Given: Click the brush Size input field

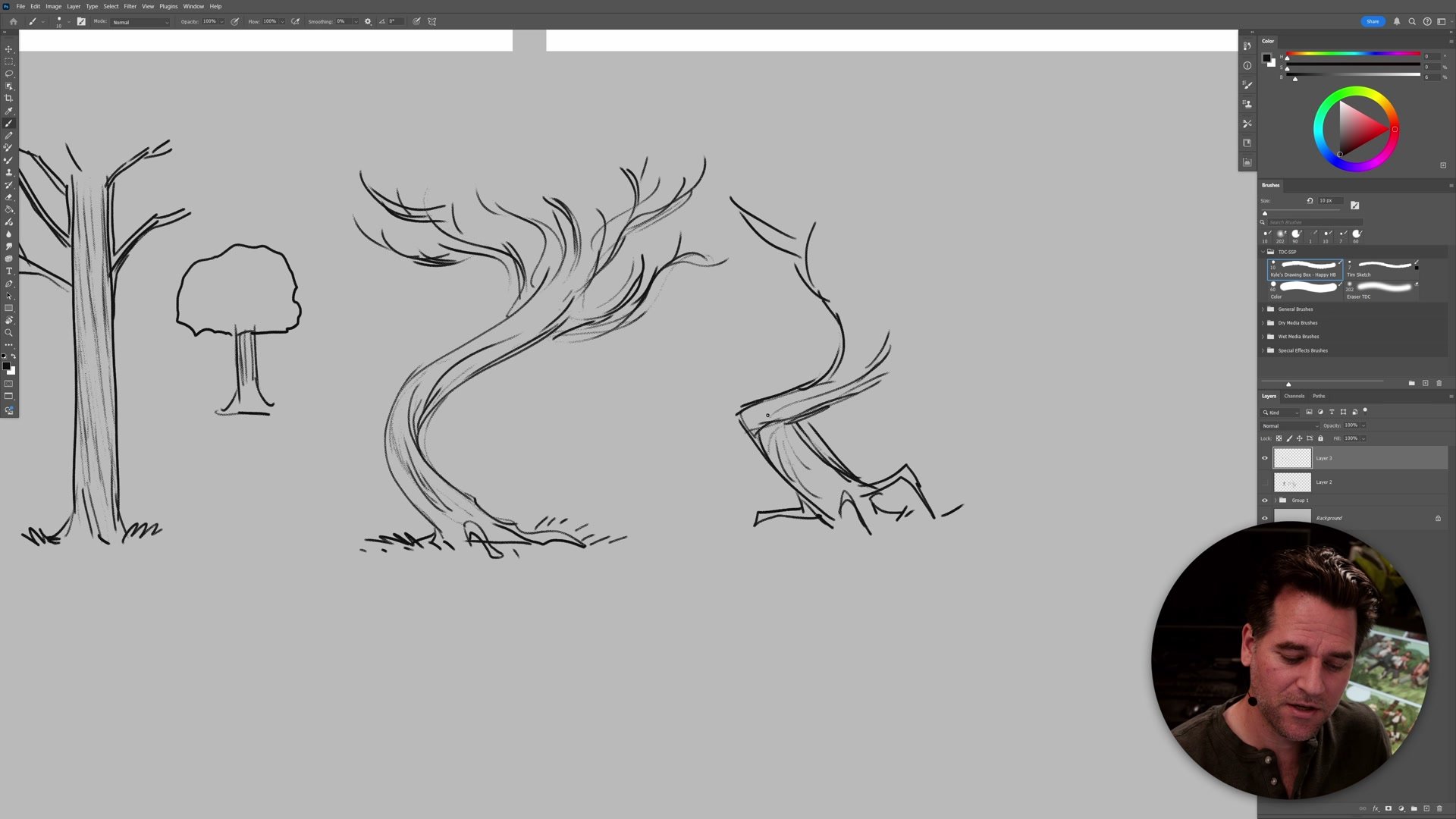Looking at the screenshot, I should [x=1329, y=200].
